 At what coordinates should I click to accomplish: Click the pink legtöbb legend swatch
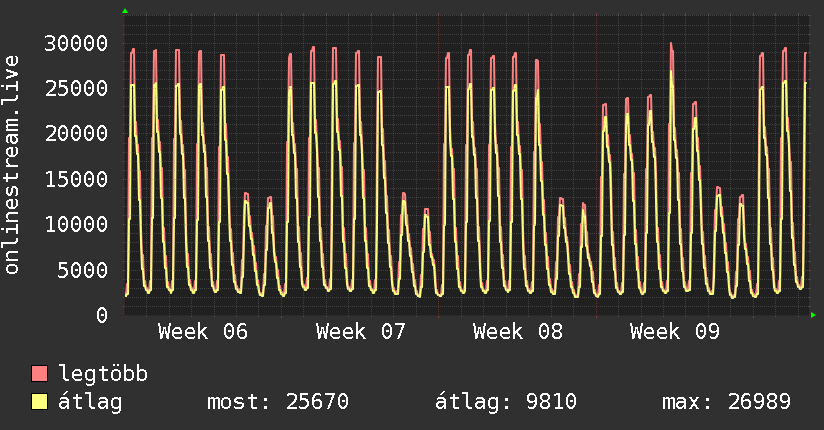tap(39, 374)
